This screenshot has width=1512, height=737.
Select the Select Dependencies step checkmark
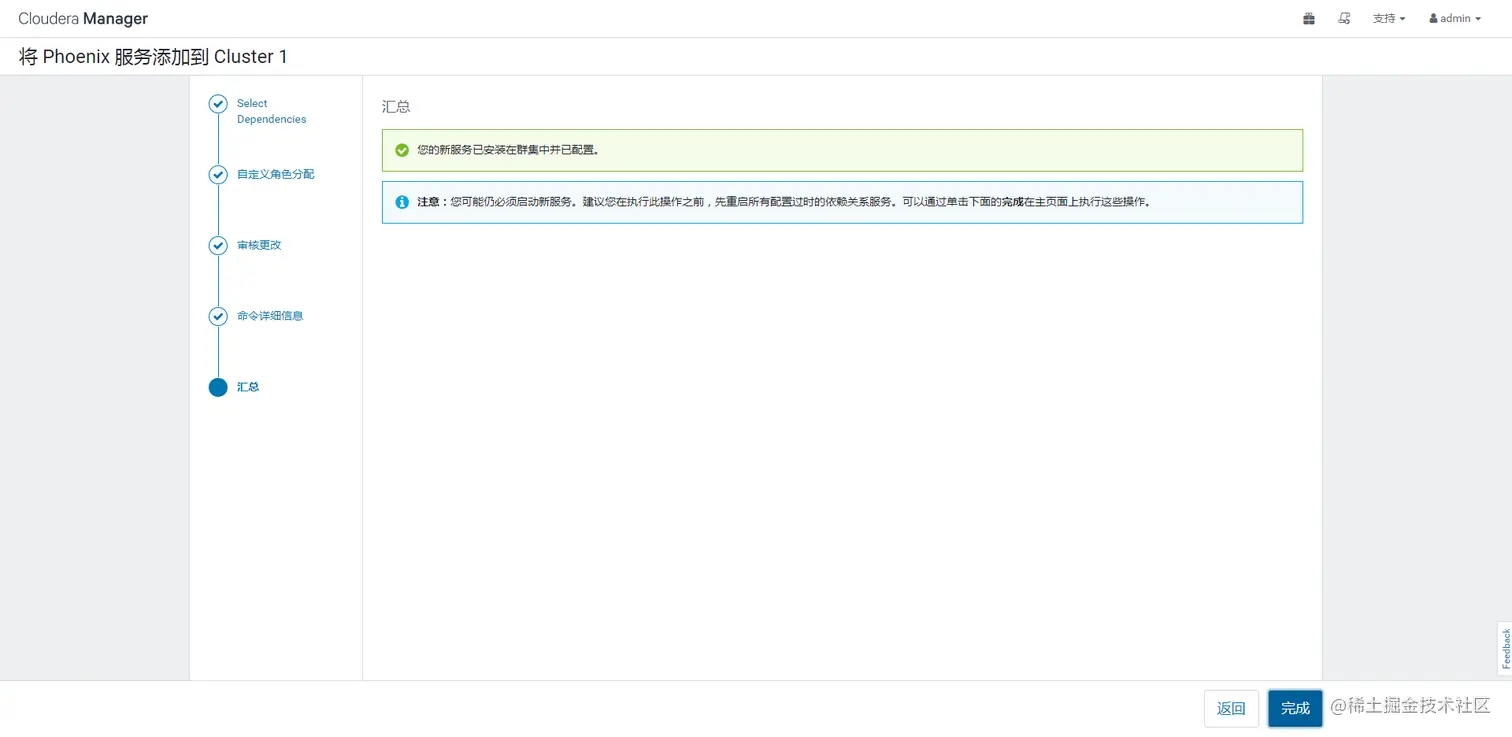click(x=218, y=104)
